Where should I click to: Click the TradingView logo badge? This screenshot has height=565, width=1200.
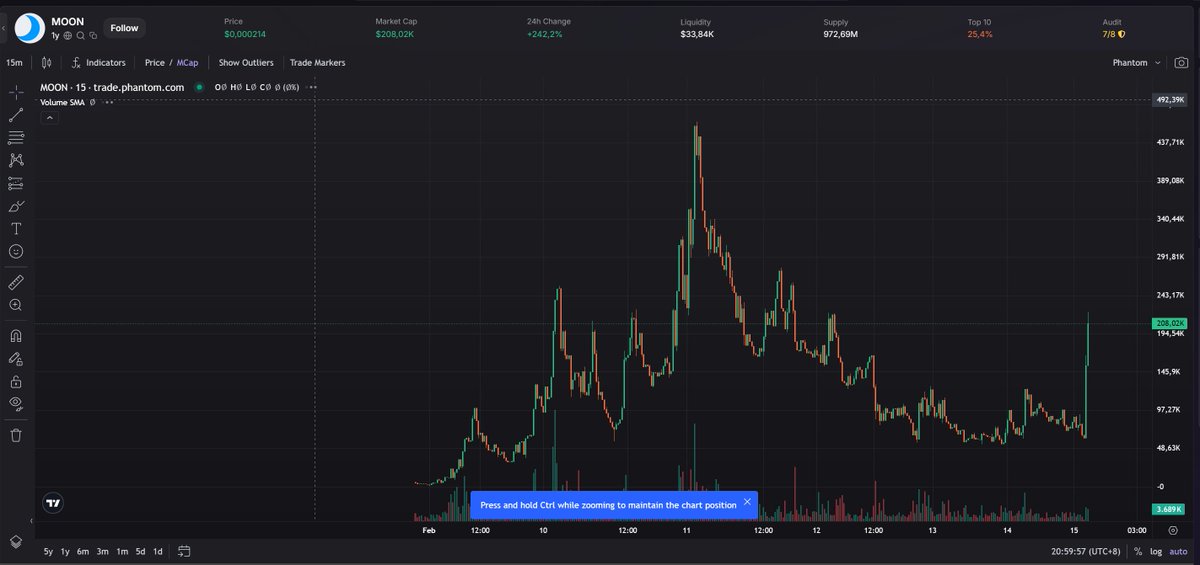tap(54, 504)
